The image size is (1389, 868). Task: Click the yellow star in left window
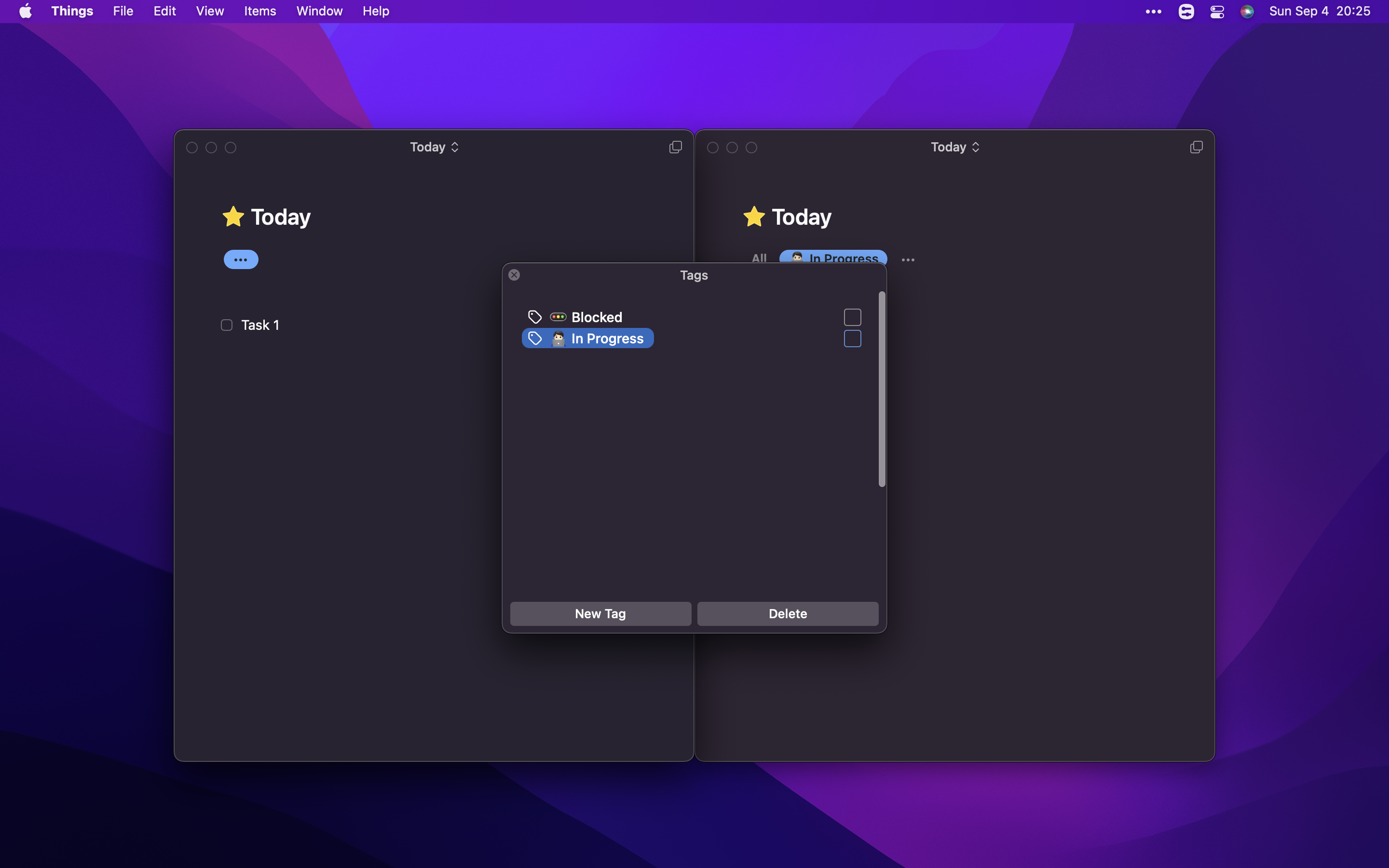(x=233, y=217)
